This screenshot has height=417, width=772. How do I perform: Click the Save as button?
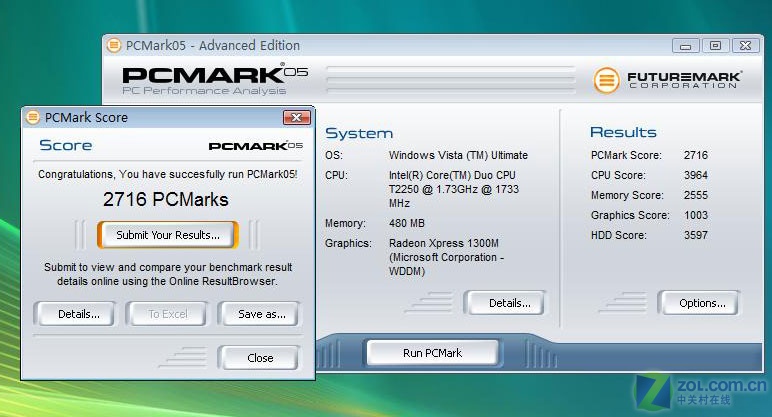259,314
